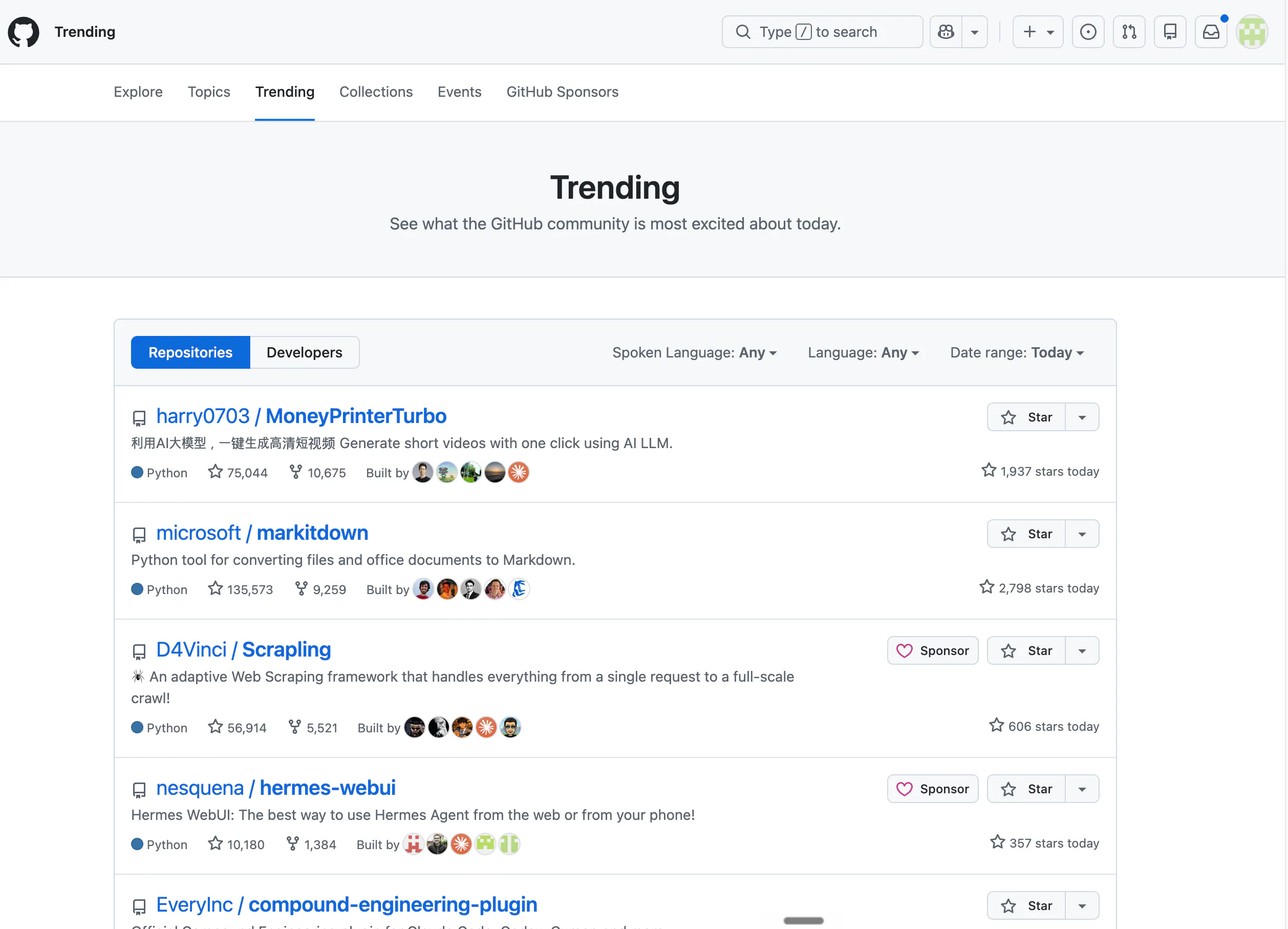Switch to the Repositories view
Viewport: 1288px width, 929px height.
[190, 352]
